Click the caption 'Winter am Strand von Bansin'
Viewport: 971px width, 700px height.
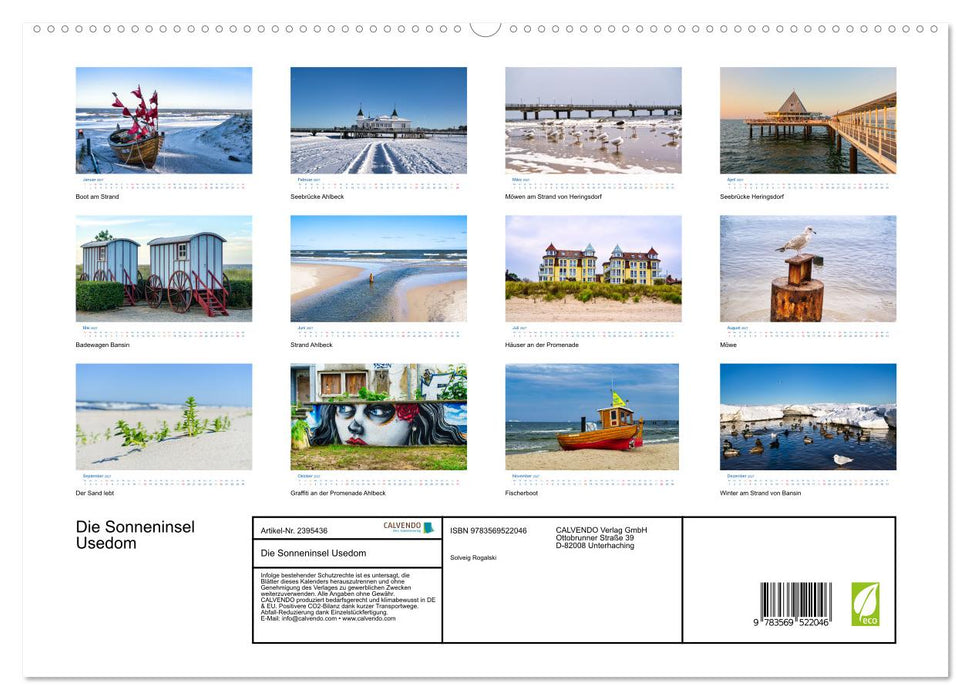[x=760, y=493]
